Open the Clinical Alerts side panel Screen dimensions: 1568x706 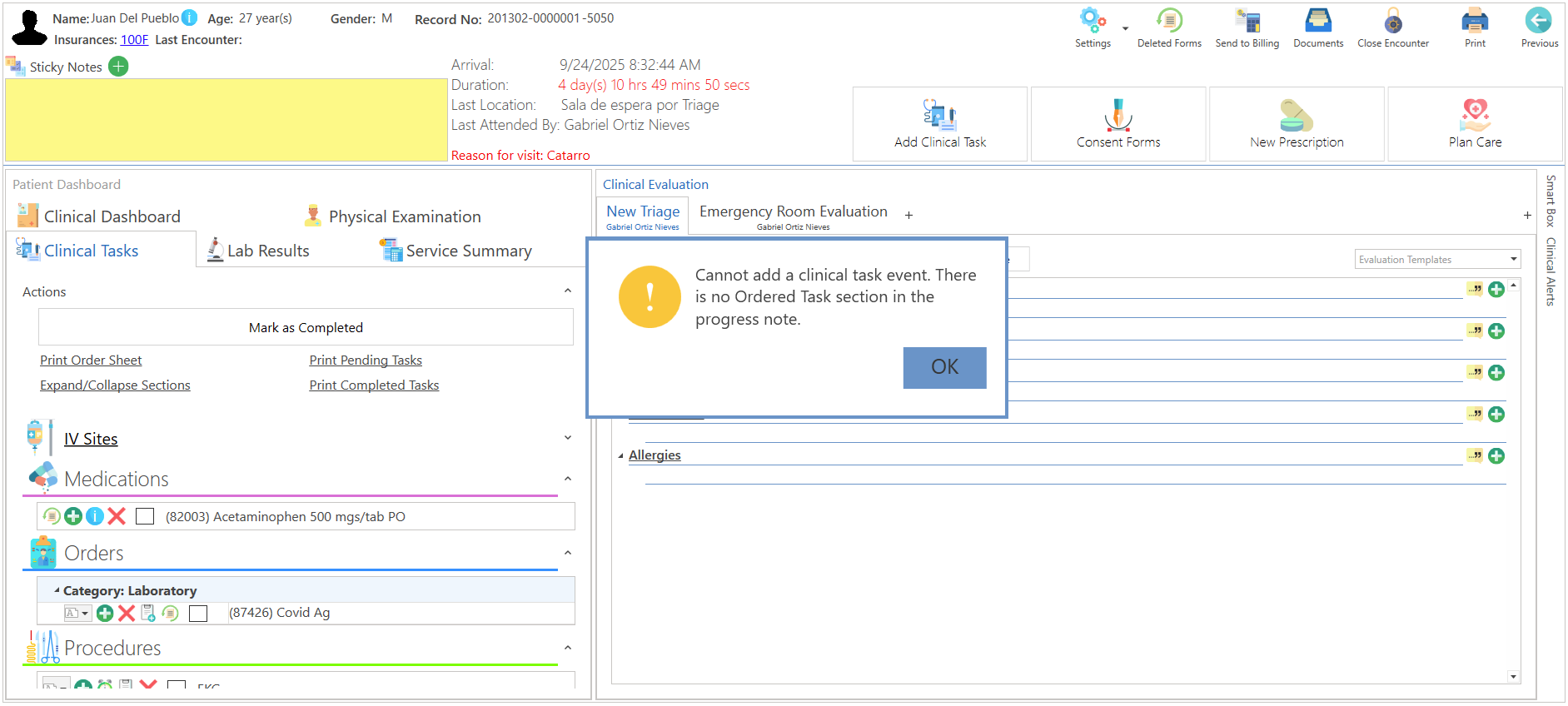pyautogui.click(x=1551, y=271)
